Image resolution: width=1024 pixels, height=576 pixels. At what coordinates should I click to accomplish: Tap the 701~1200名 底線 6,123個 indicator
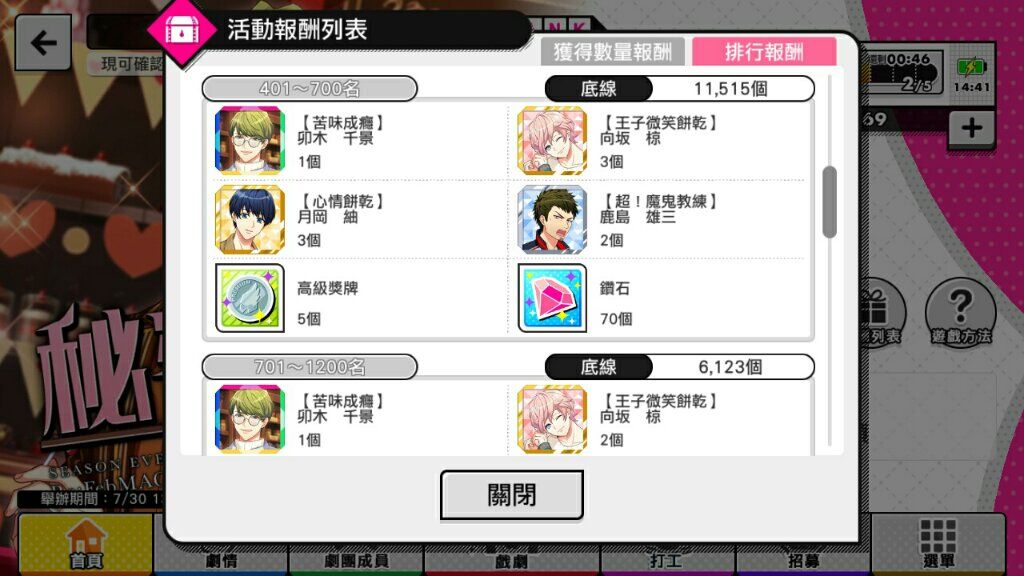[x=679, y=367]
